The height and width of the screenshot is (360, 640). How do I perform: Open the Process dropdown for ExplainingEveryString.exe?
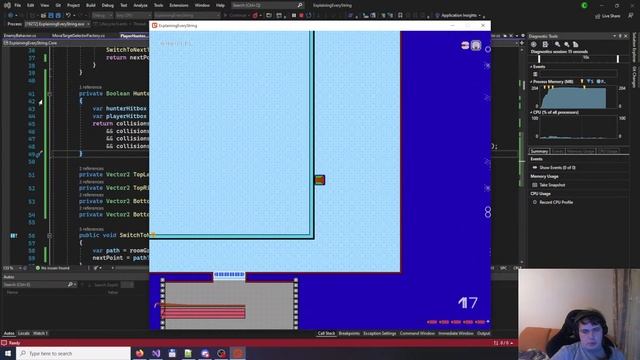(x=57, y=24)
